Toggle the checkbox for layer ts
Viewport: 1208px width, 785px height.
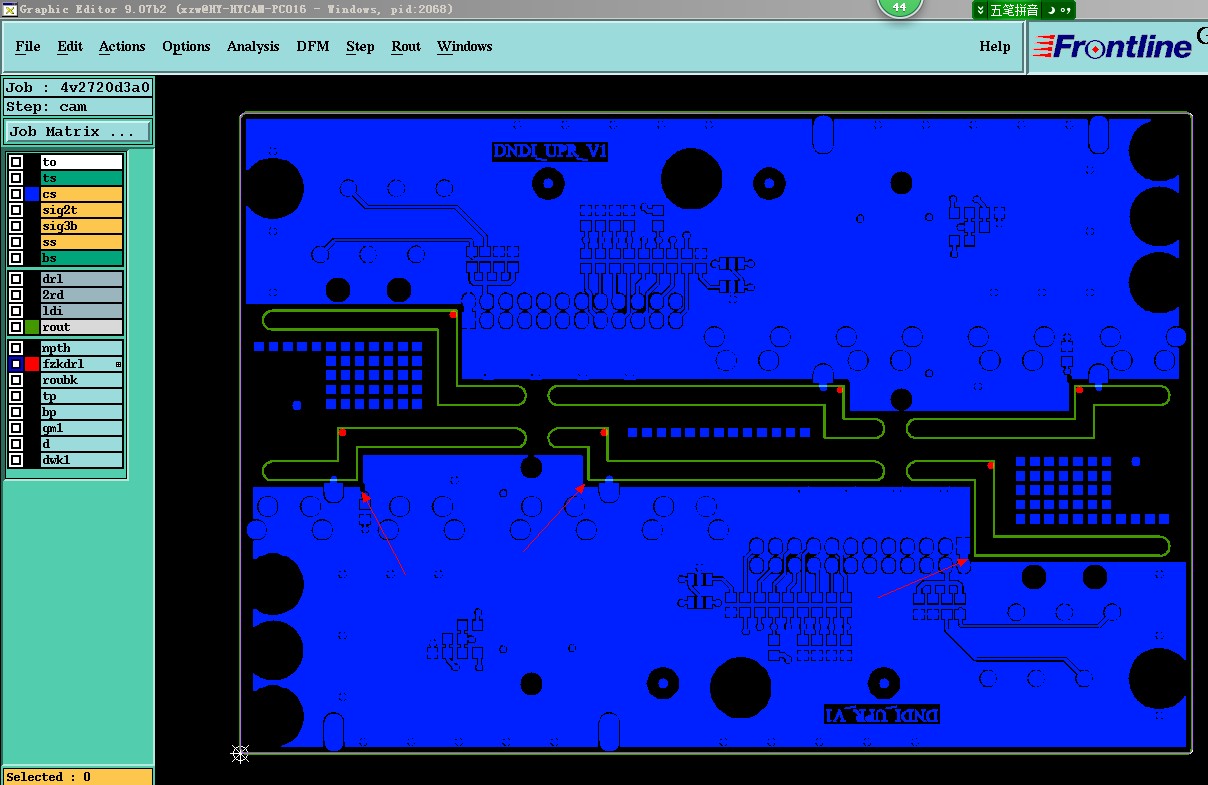pyautogui.click(x=16, y=178)
